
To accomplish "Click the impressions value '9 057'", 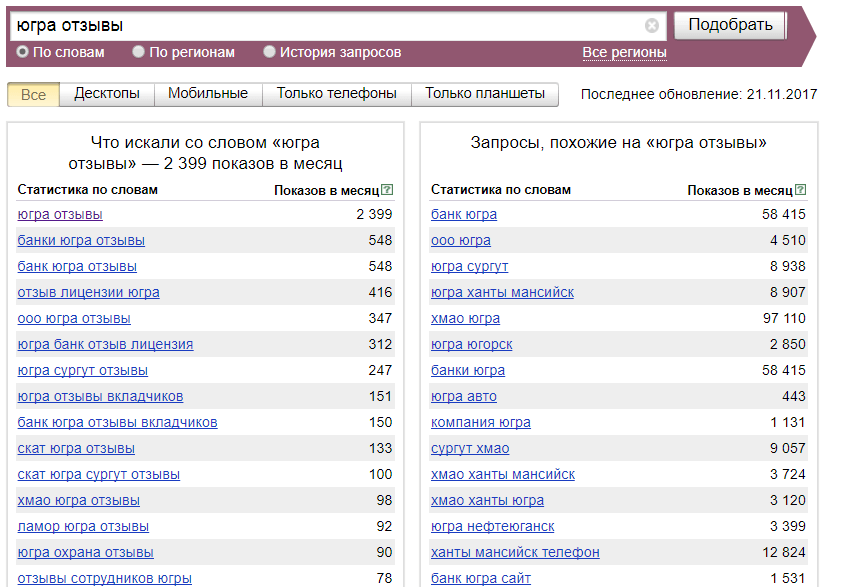I will coord(788,448).
